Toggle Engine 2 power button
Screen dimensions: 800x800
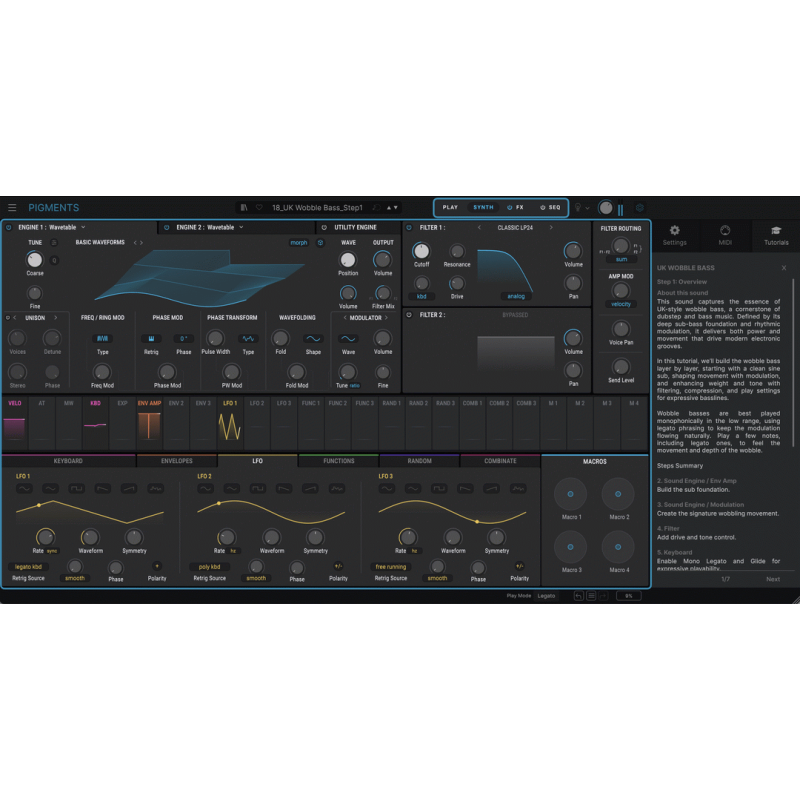166,228
